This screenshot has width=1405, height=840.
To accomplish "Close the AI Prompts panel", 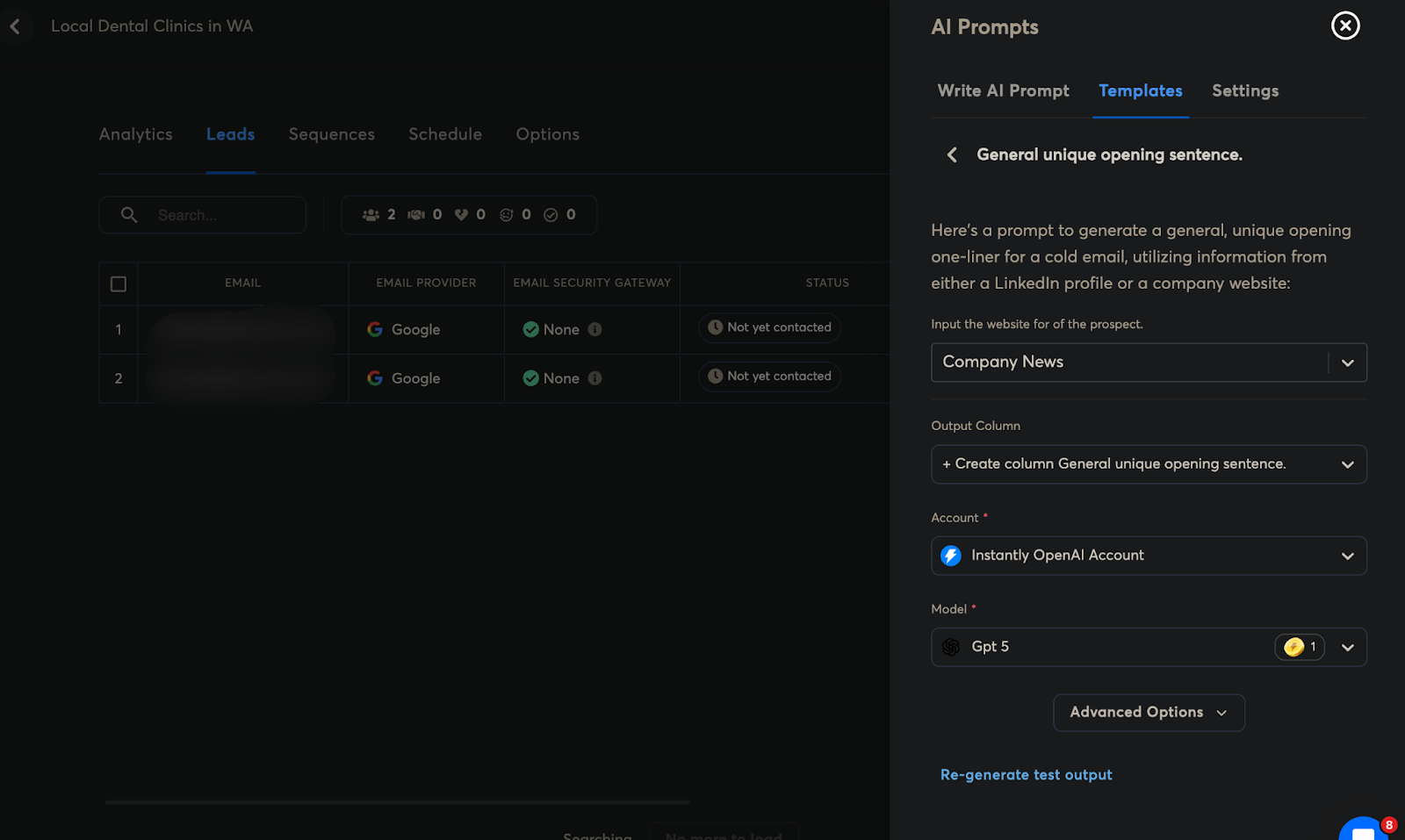I will tap(1344, 26).
